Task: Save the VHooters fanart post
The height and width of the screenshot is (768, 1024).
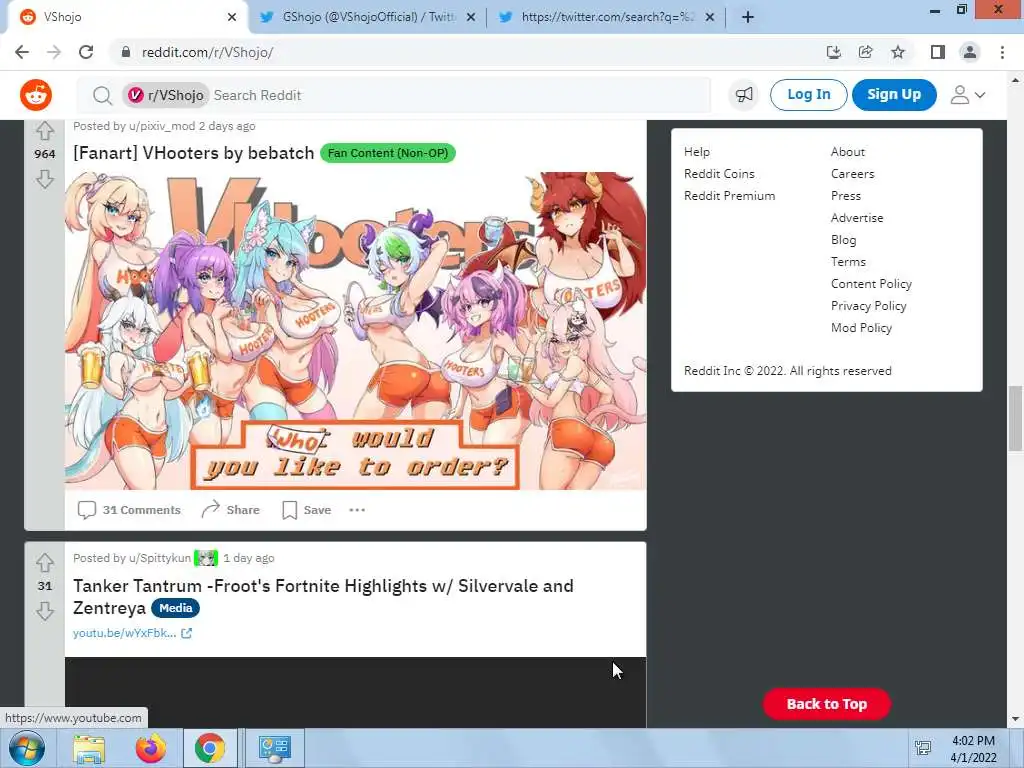Action: [307, 510]
